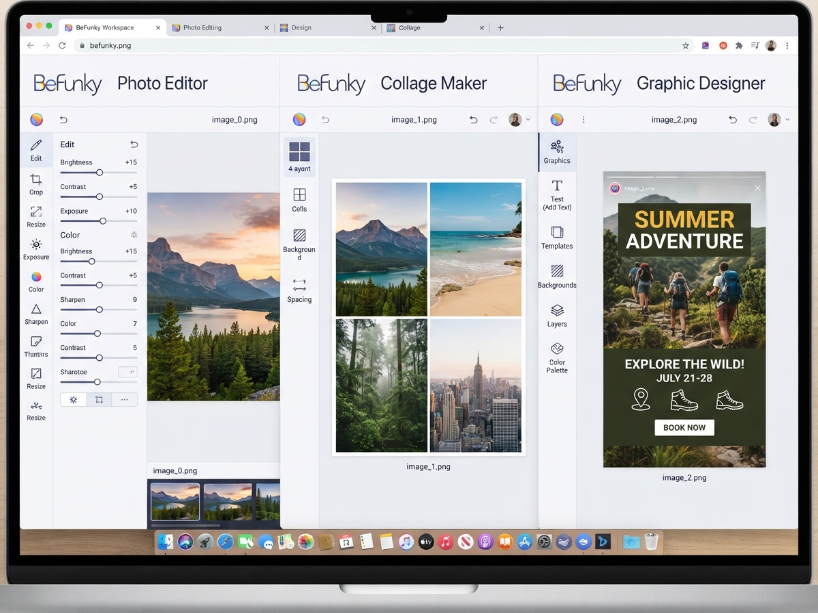Open more options ellipsis below Sharotoe slider

[124, 400]
